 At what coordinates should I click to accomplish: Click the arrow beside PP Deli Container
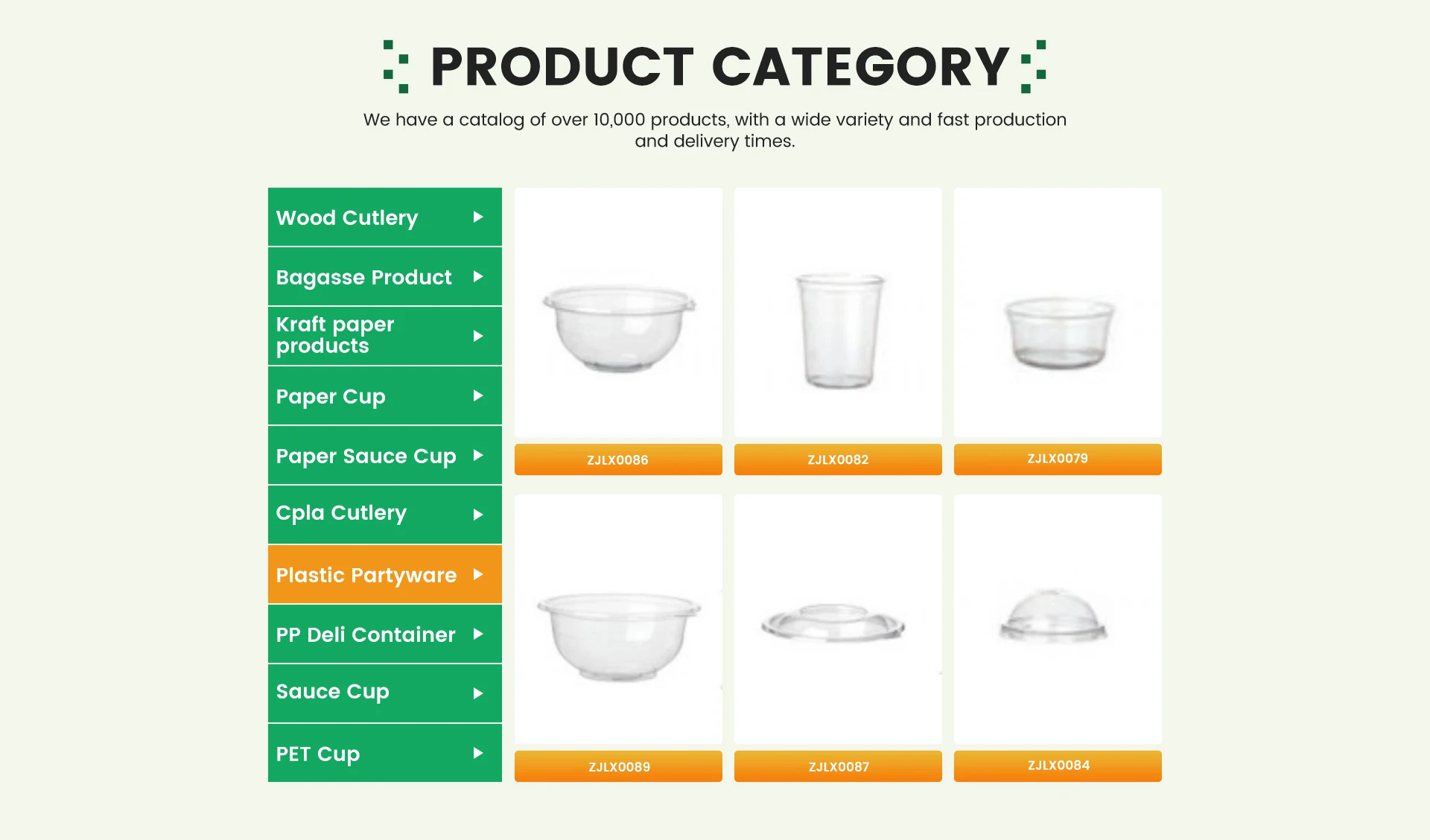click(478, 634)
